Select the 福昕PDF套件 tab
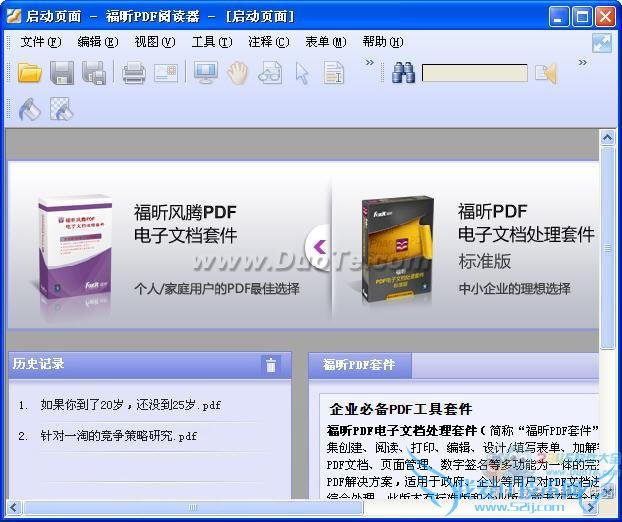Viewport: 622px width, 522px height. (359, 365)
